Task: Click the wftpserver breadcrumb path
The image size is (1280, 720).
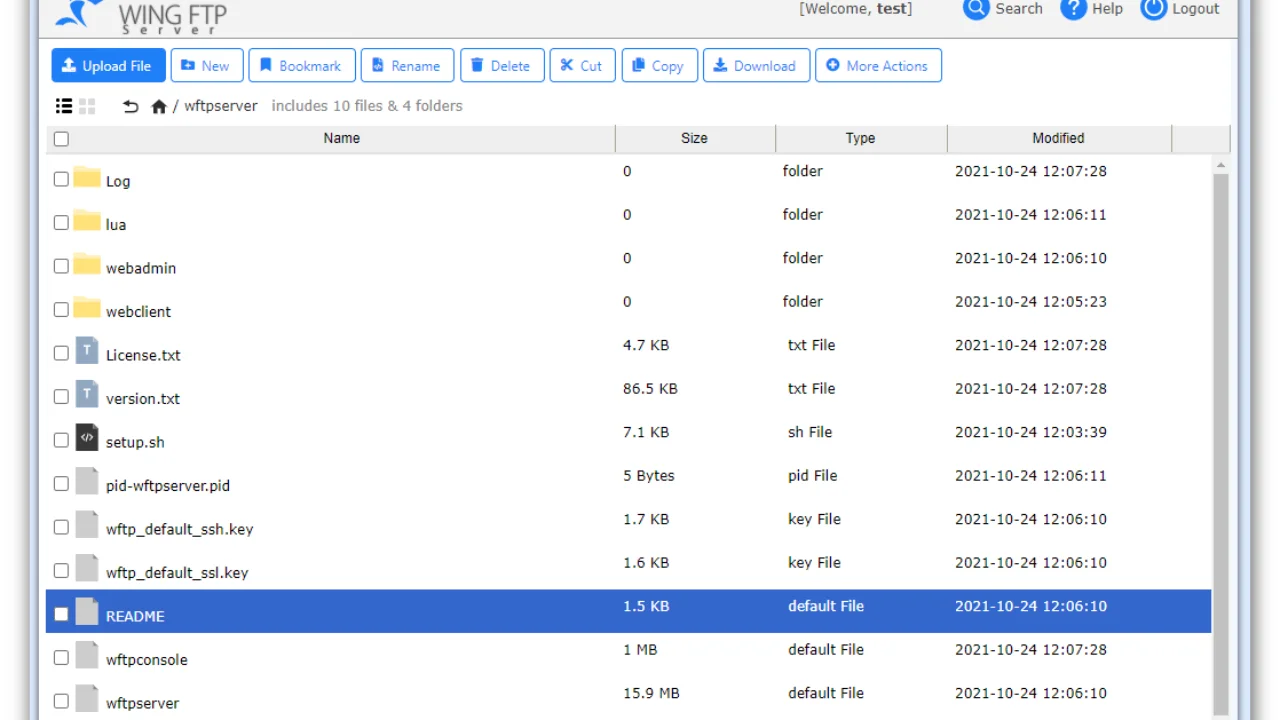Action: coord(221,105)
